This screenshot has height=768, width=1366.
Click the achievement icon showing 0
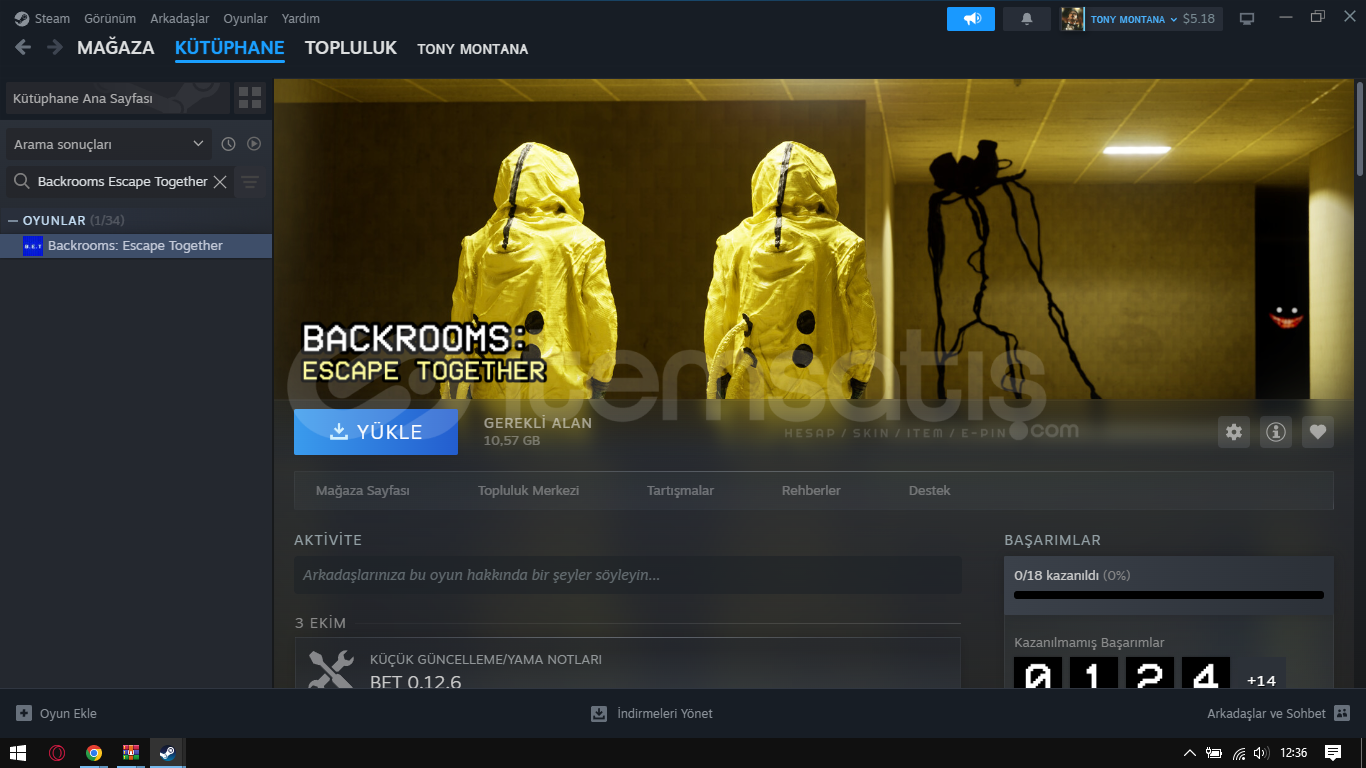[x=1038, y=673]
